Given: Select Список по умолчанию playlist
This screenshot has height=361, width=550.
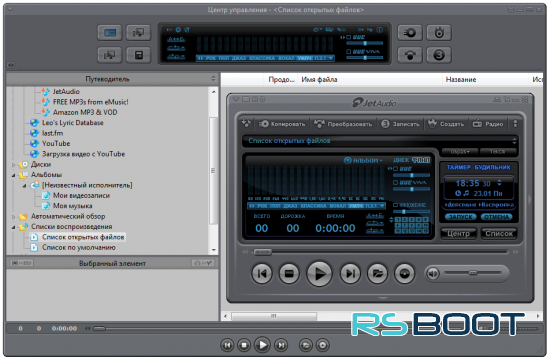Looking at the screenshot, I should (79, 248).
